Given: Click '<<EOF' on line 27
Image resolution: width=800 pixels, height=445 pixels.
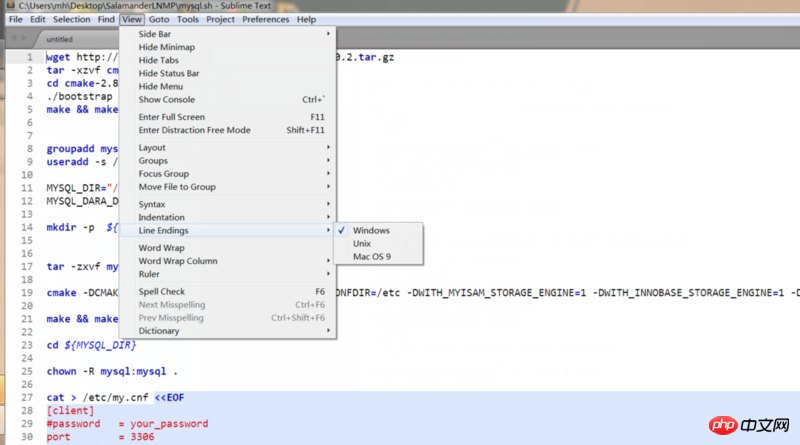Looking at the screenshot, I should tap(169, 398).
